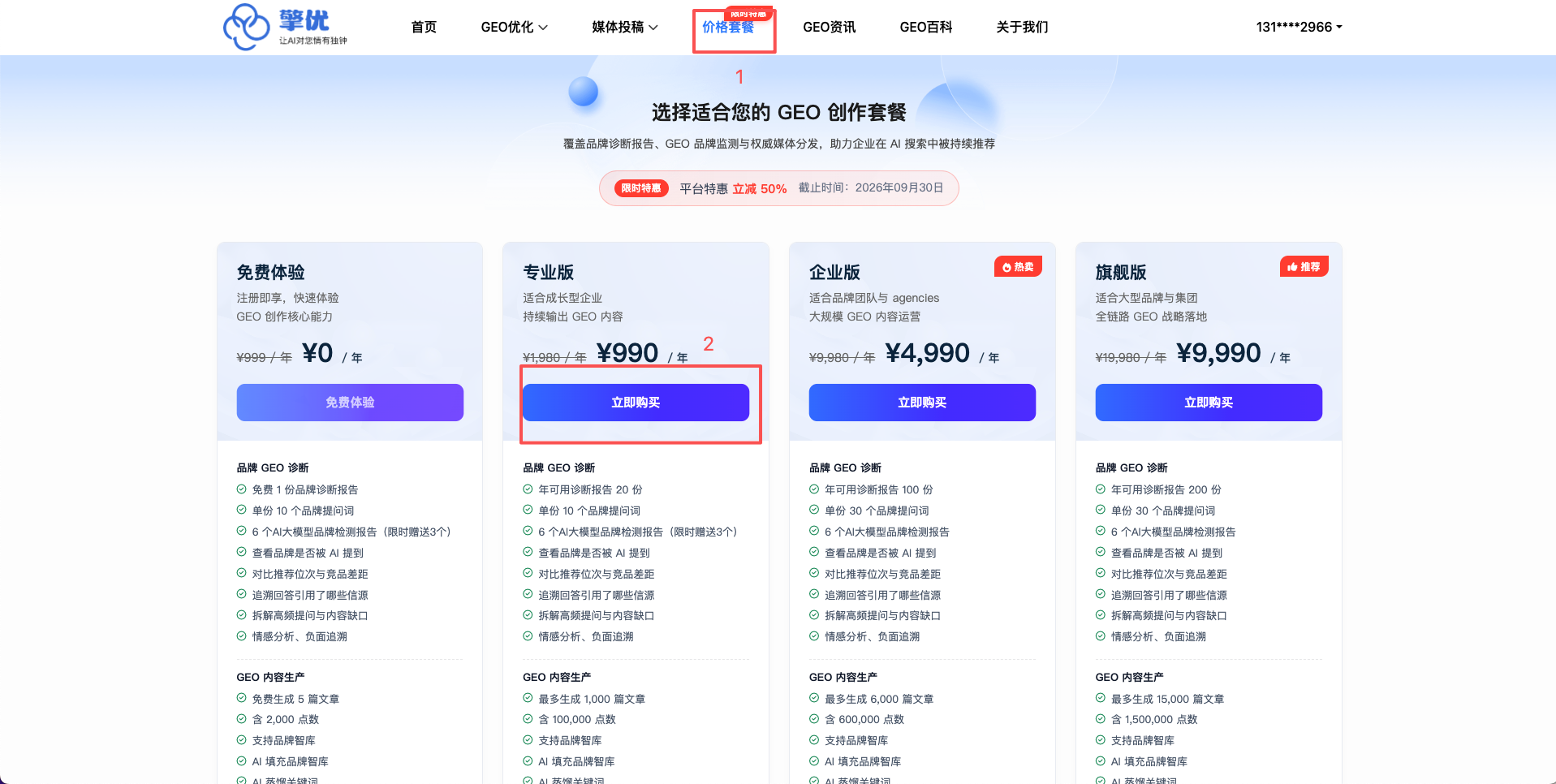Image resolution: width=1556 pixels, height=784 pixels.
Task: Open the 价格套餐 nav item
Action: 728,27
